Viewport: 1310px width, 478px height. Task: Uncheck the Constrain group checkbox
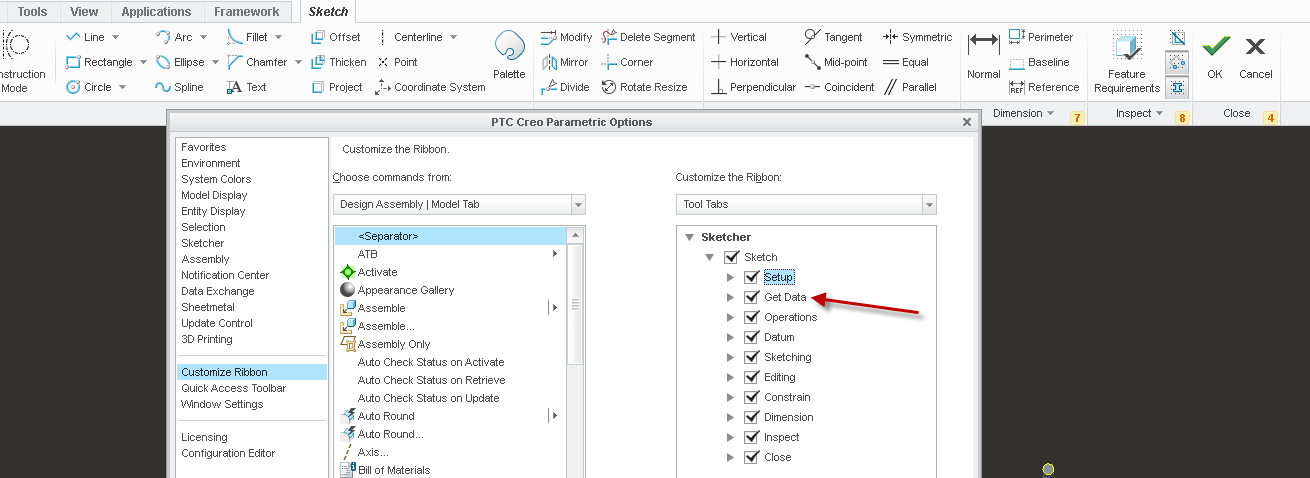751,397
